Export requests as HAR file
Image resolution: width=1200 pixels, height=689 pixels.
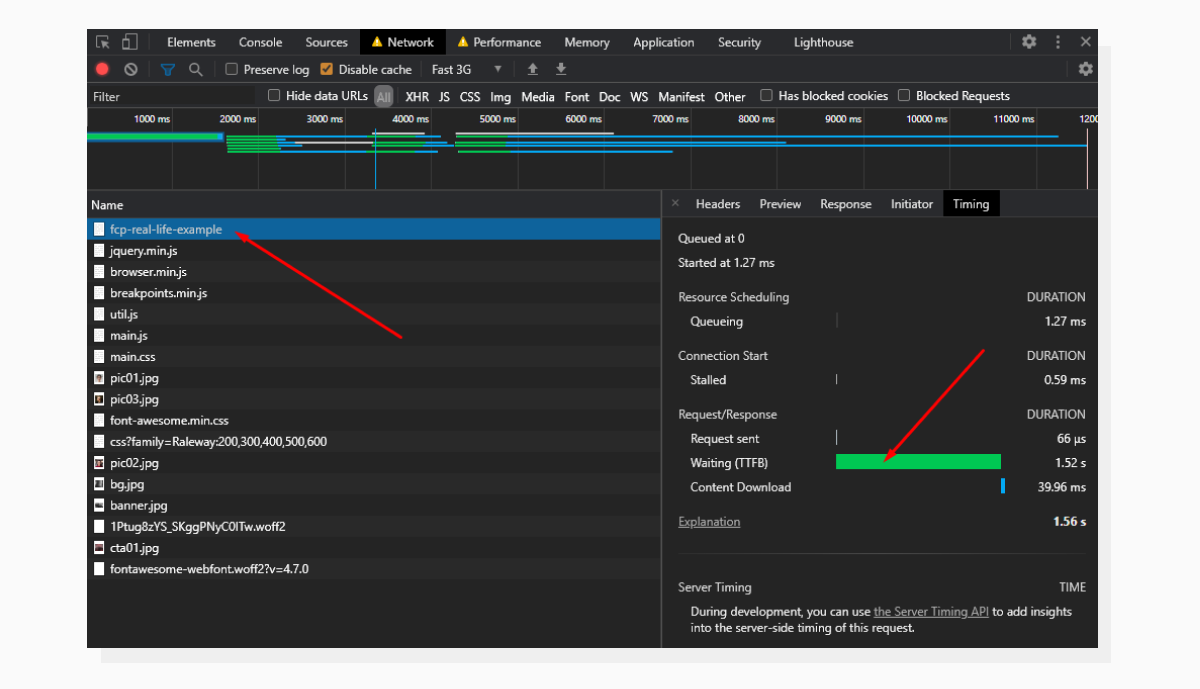tap(561, 69)
